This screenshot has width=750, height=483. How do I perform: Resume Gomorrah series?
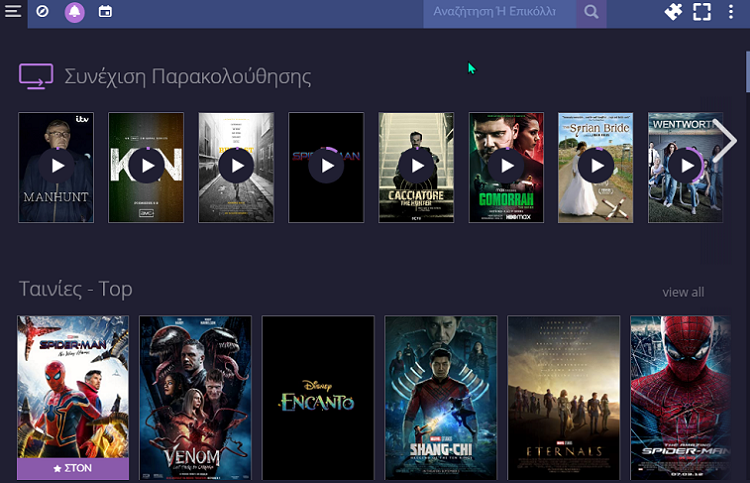coord(506,167)
